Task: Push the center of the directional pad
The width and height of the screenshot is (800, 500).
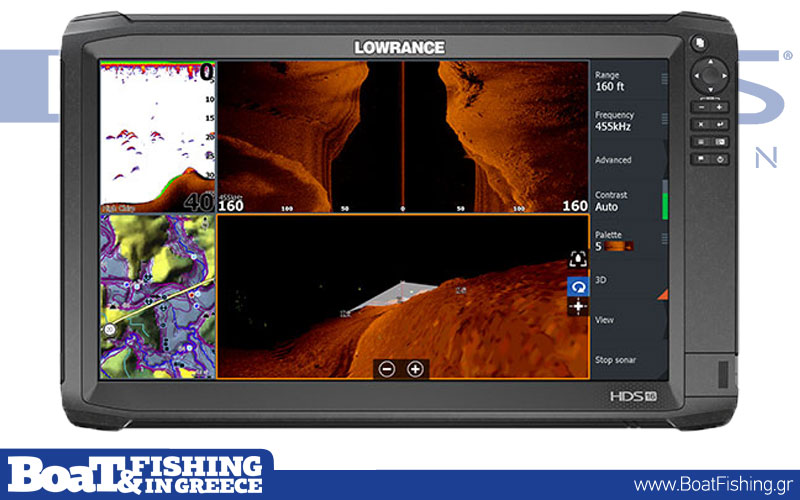Action: (x=710, y=76)
